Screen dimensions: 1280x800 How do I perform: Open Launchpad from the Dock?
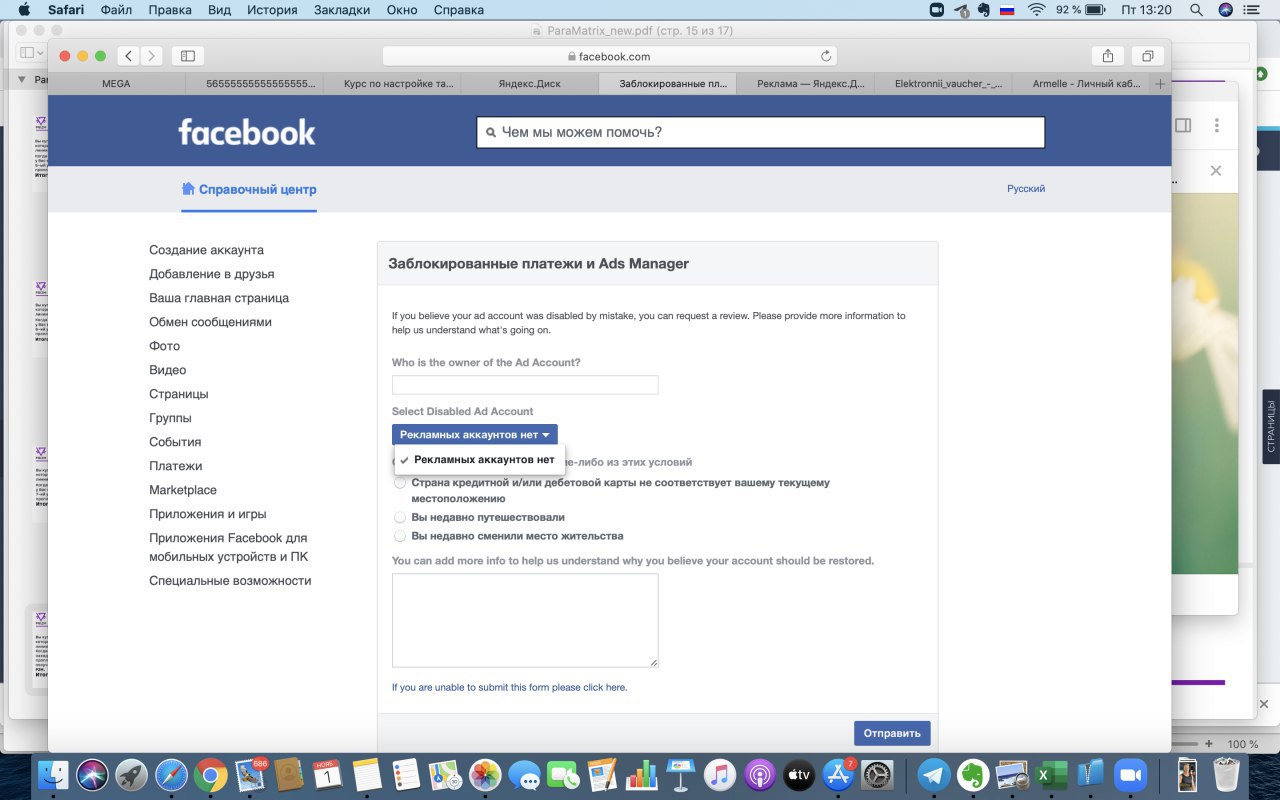[131, 774]
